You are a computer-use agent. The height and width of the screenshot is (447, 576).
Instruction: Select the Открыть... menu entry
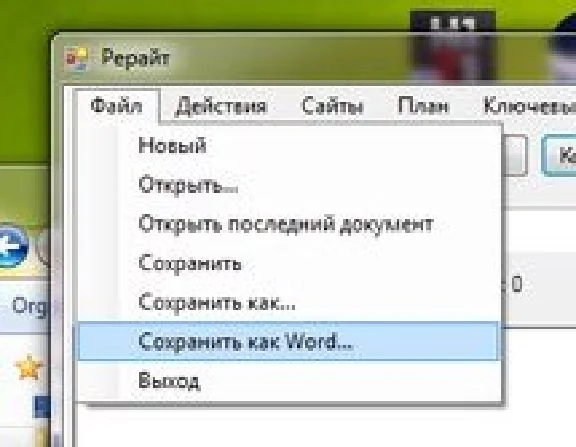pyautogui.click(x=289, y=185)
